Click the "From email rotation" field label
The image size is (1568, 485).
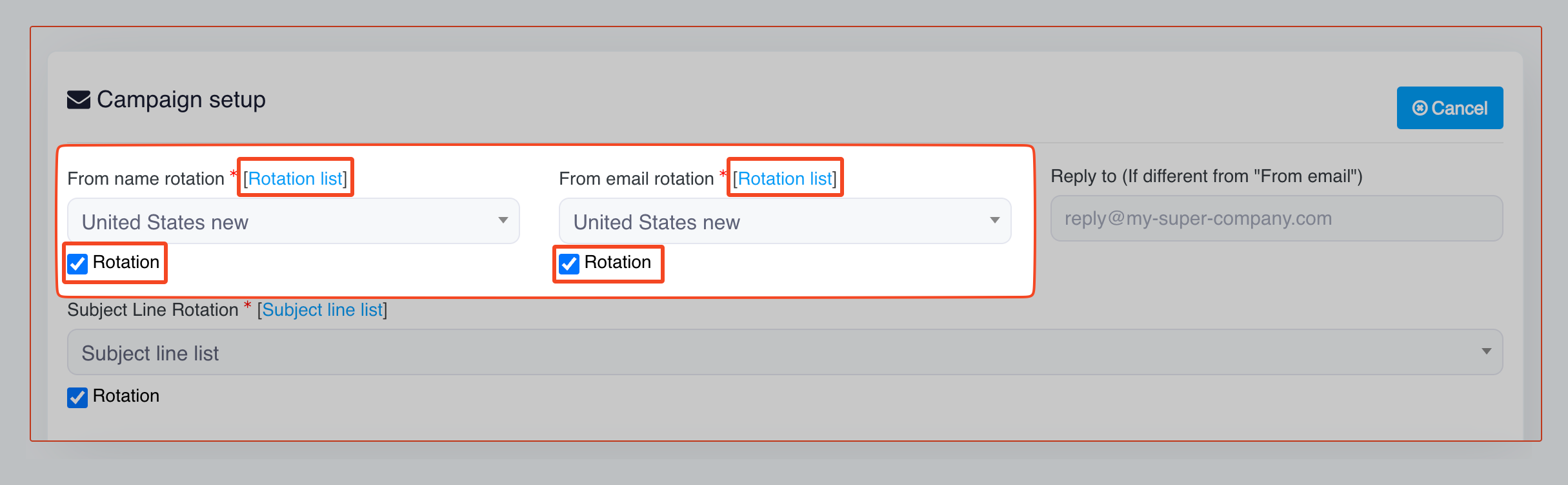click(636, 179)
